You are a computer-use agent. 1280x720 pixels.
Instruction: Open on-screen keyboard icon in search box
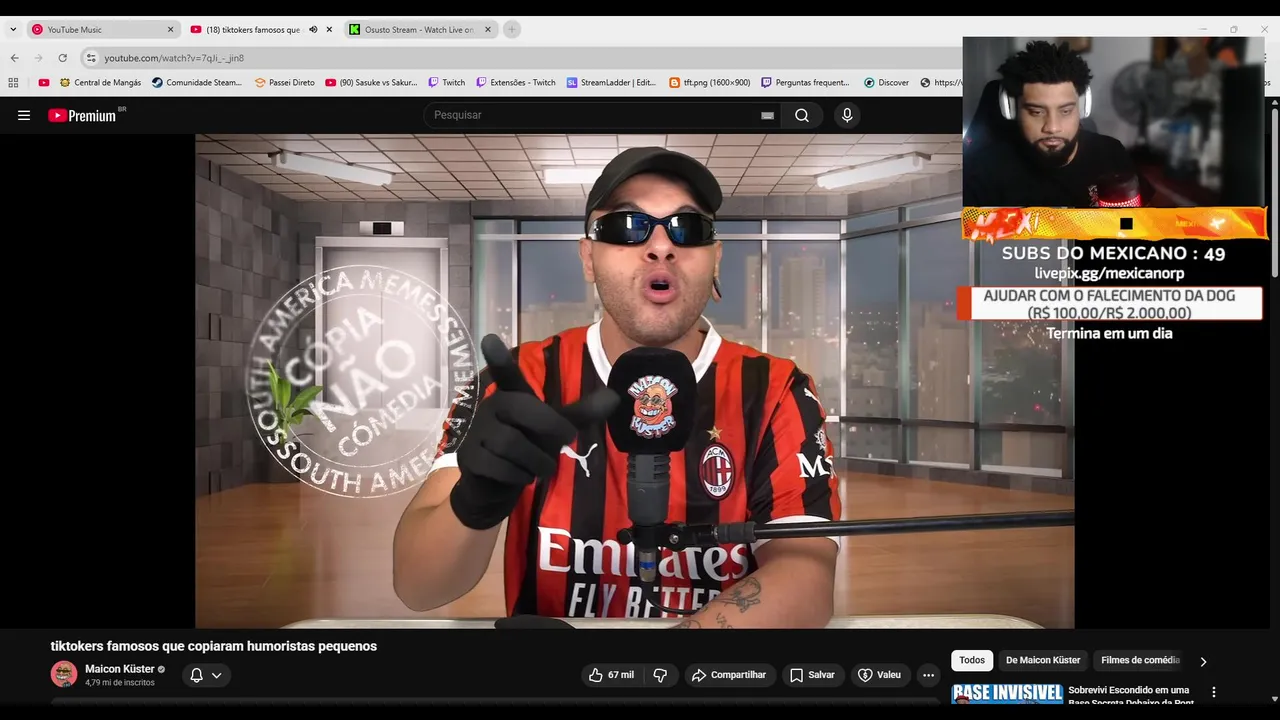(x=767, y=115)
